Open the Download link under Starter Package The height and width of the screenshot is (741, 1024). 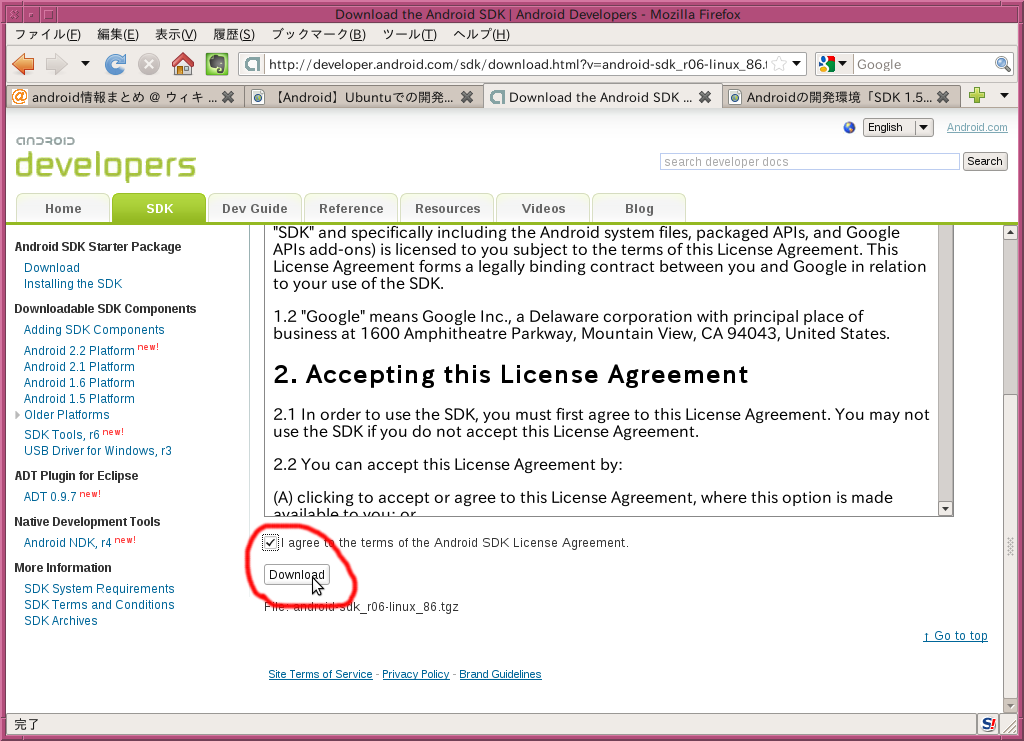52,268
